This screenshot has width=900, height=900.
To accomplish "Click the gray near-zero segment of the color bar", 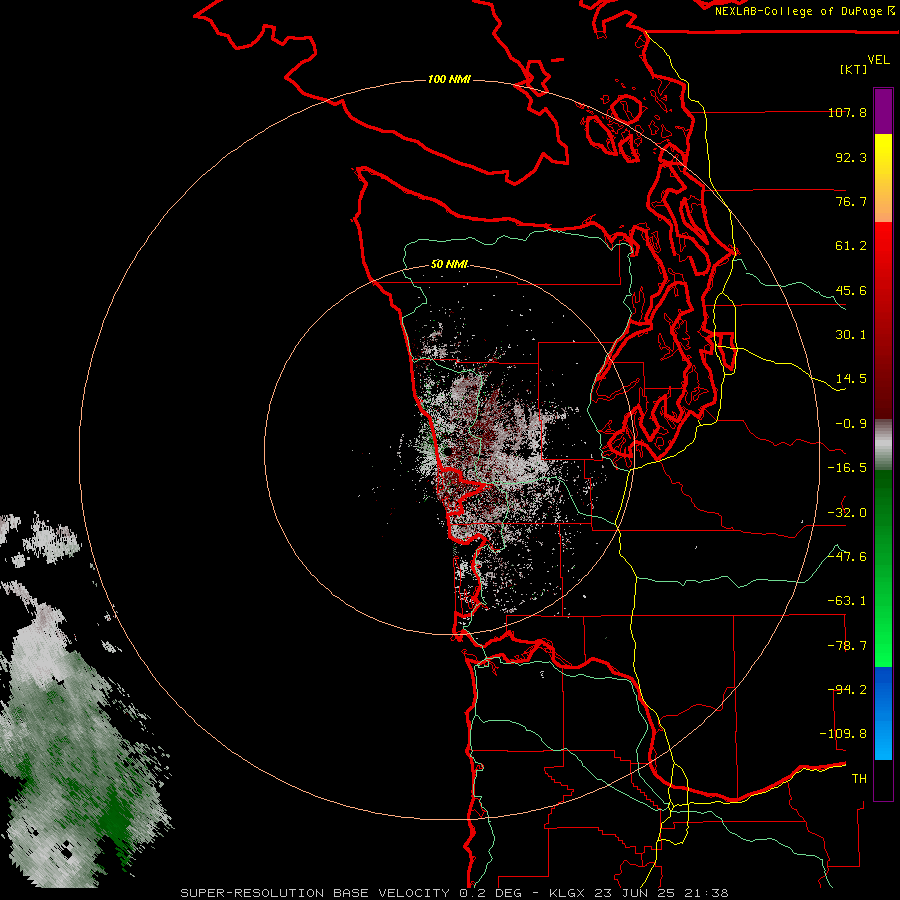I will (x=883, y=445).
